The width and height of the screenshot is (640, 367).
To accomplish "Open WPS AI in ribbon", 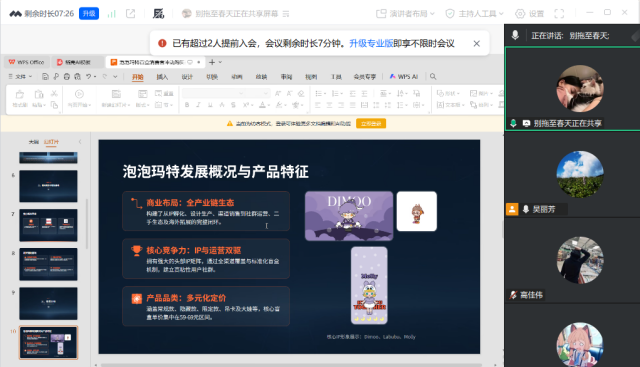I will [404, 76].
